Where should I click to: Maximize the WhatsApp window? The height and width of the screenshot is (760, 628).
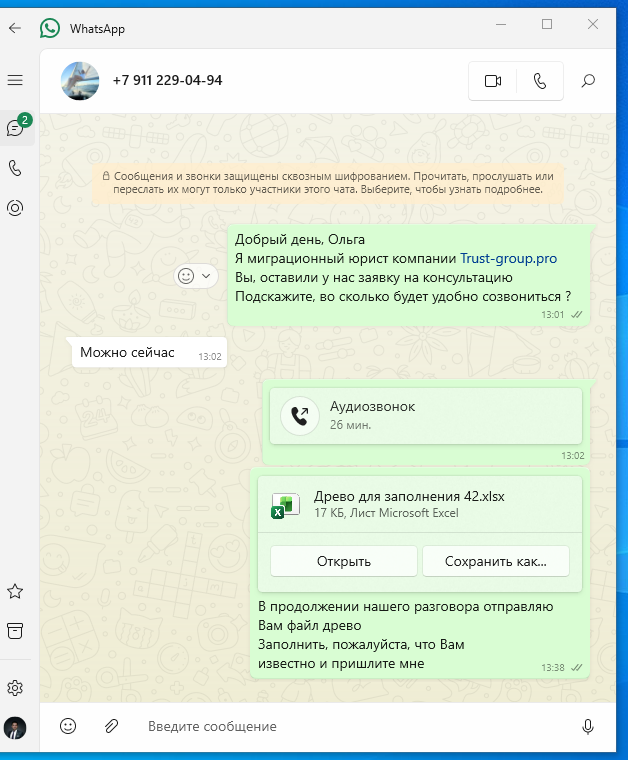(547, 24)
